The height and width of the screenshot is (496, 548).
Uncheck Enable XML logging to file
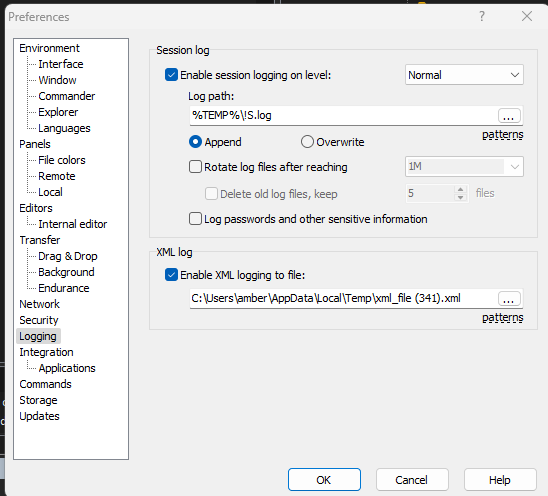171,275
